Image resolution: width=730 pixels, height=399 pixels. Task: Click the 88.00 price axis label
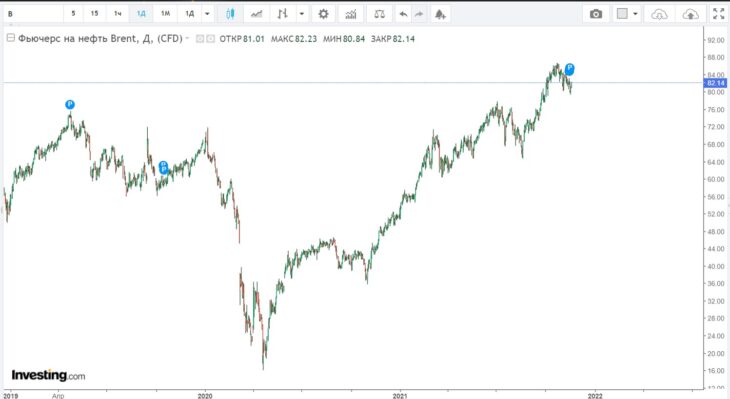click(716, 58)
